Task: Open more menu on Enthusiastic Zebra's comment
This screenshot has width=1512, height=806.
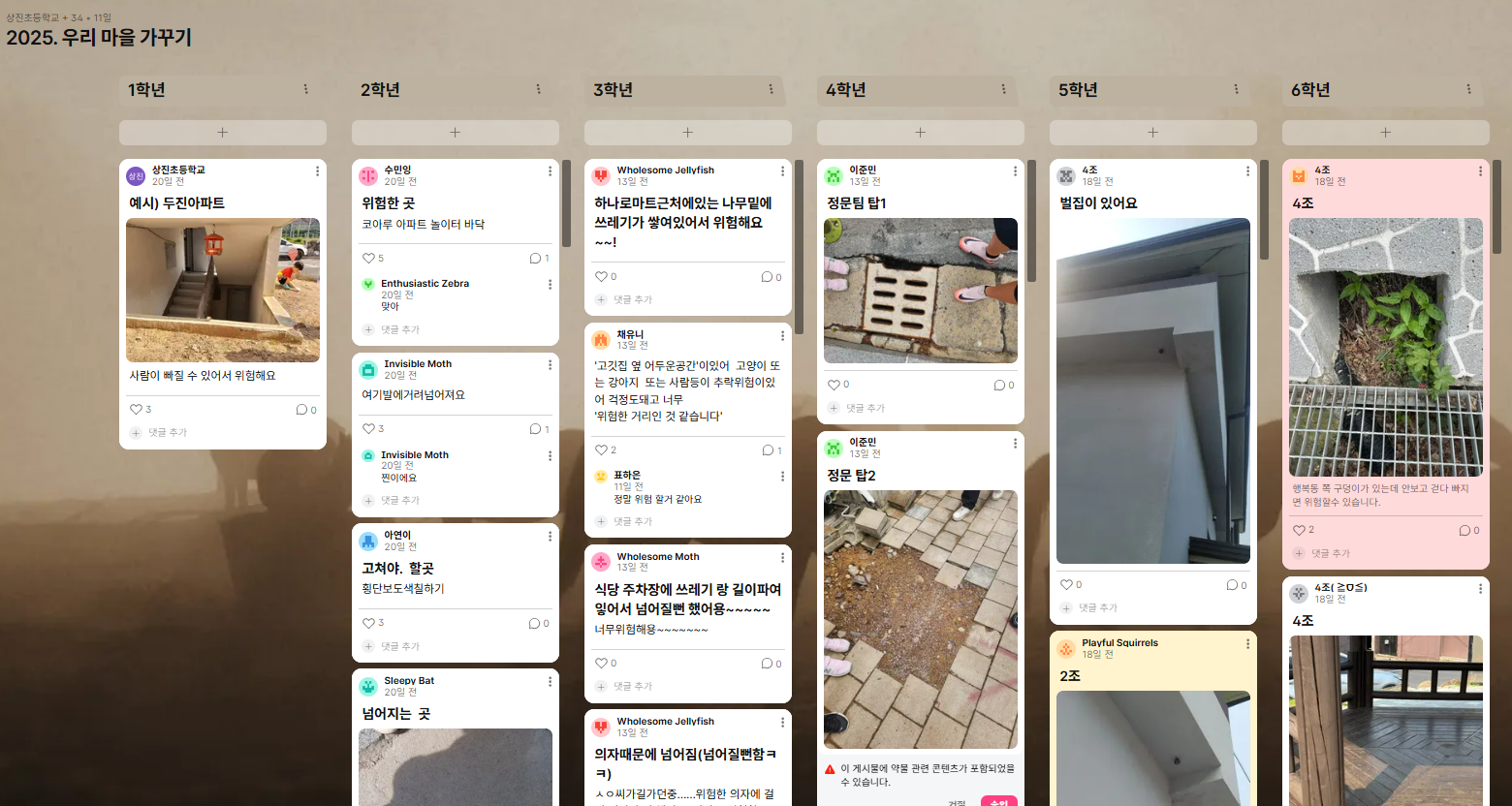Action: (x=550, y=285)
